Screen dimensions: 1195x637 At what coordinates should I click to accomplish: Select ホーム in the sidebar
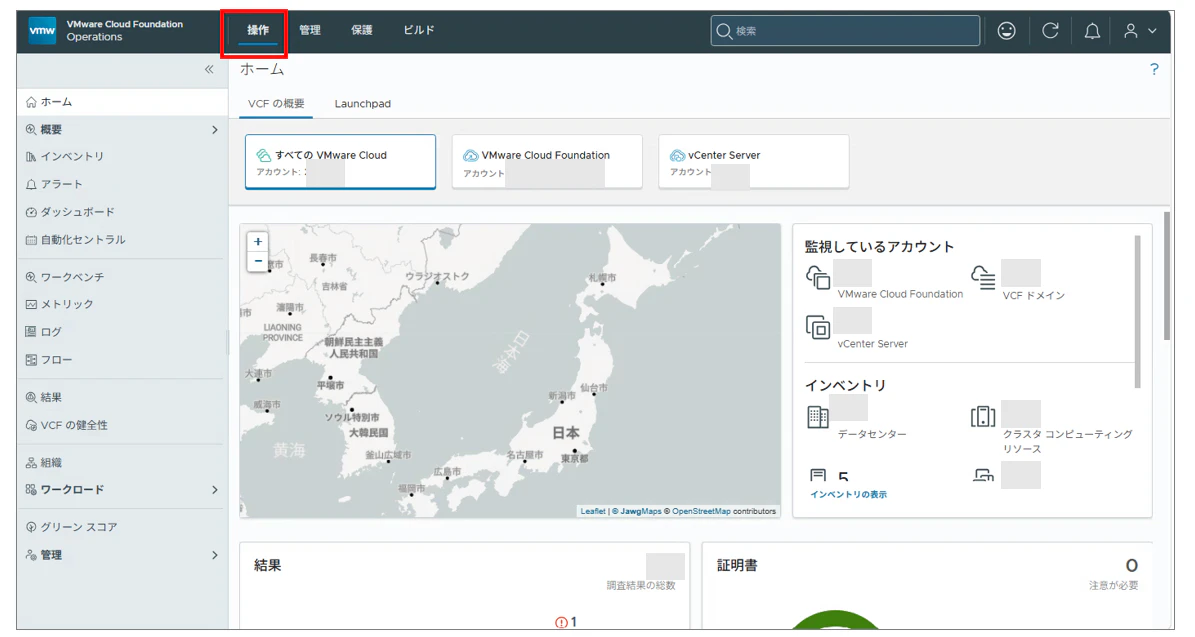pyautogui.click(x=122, y=102)
